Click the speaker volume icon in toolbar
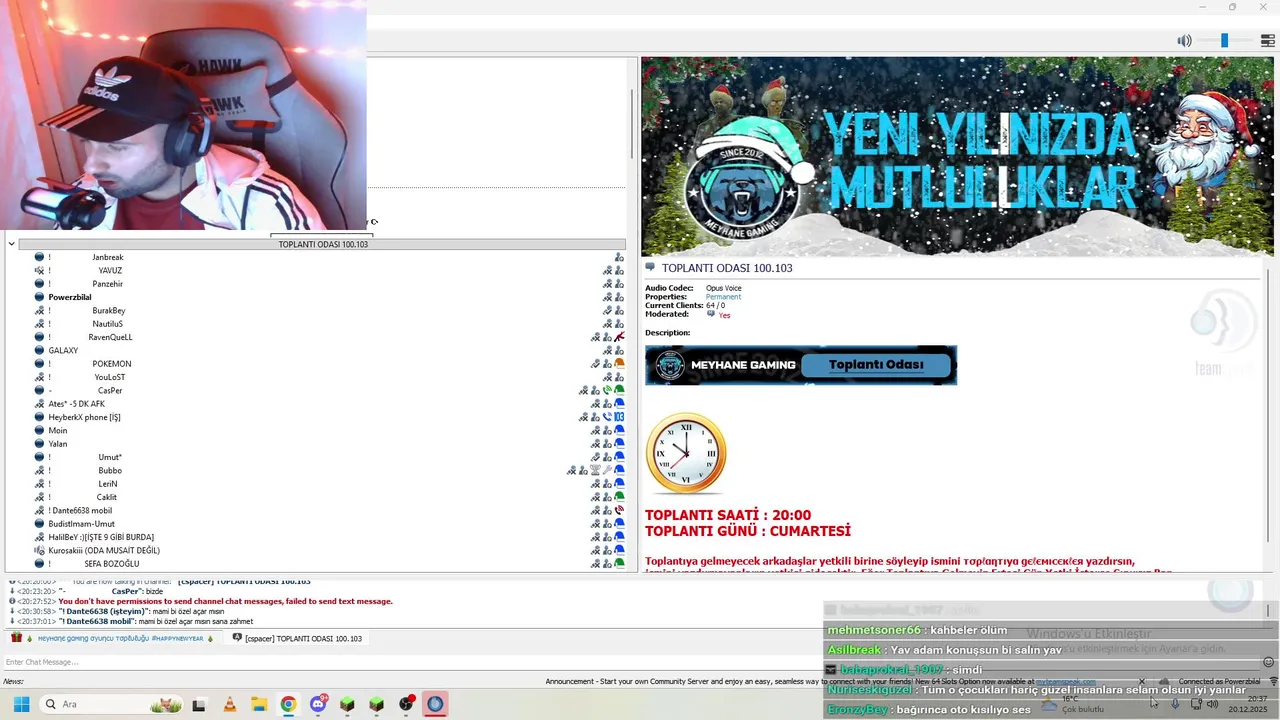Screen dimensions: 1280x720 (1184, 41)
